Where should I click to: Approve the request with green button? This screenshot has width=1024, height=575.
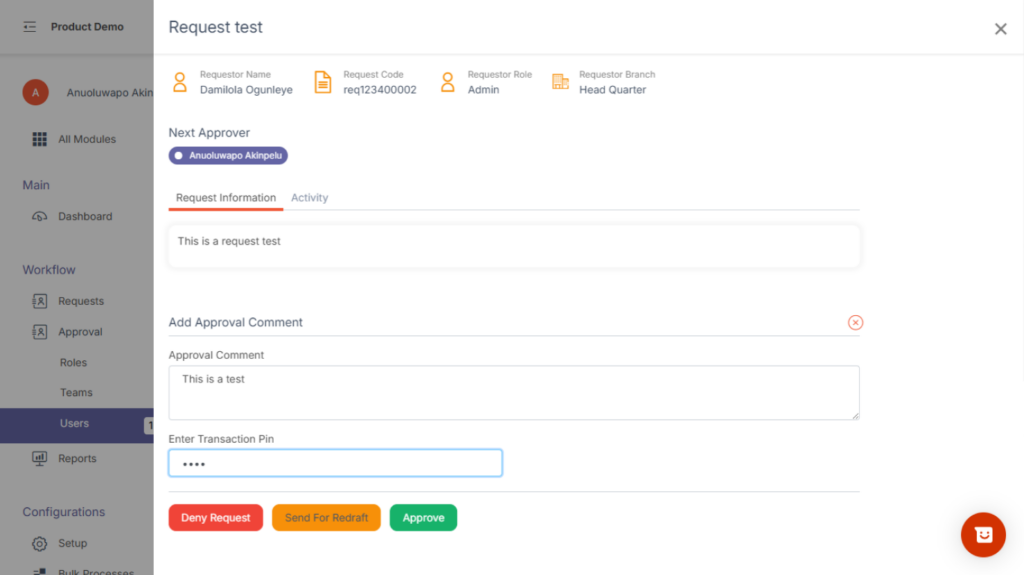tap(423, 518)
